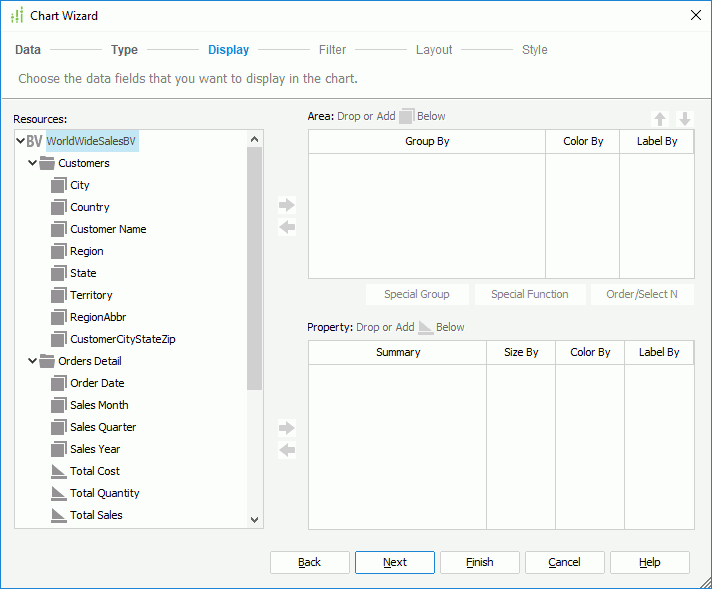
Task: Remove field from Area with left arrow
Action: click(287, 227)
